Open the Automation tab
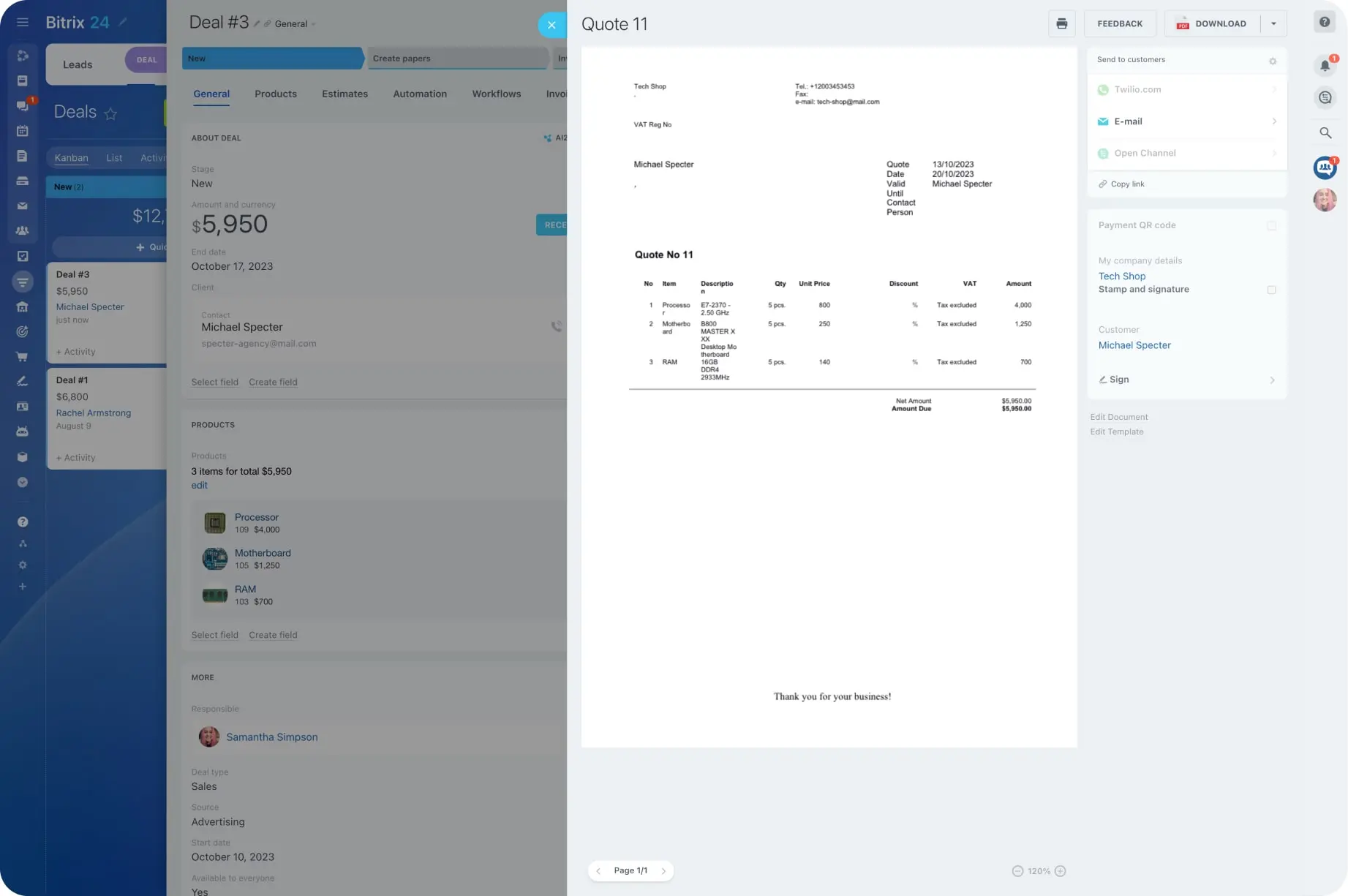The height and width of the screenshot is (896, 1348). tap(420, 94)
